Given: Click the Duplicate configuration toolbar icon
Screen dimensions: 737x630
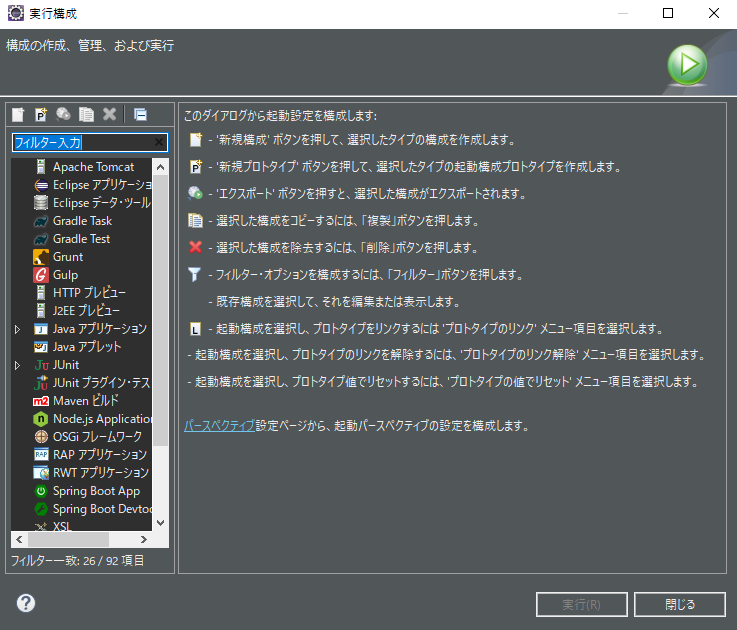Looking at the screenshot, I should point(86,114).
